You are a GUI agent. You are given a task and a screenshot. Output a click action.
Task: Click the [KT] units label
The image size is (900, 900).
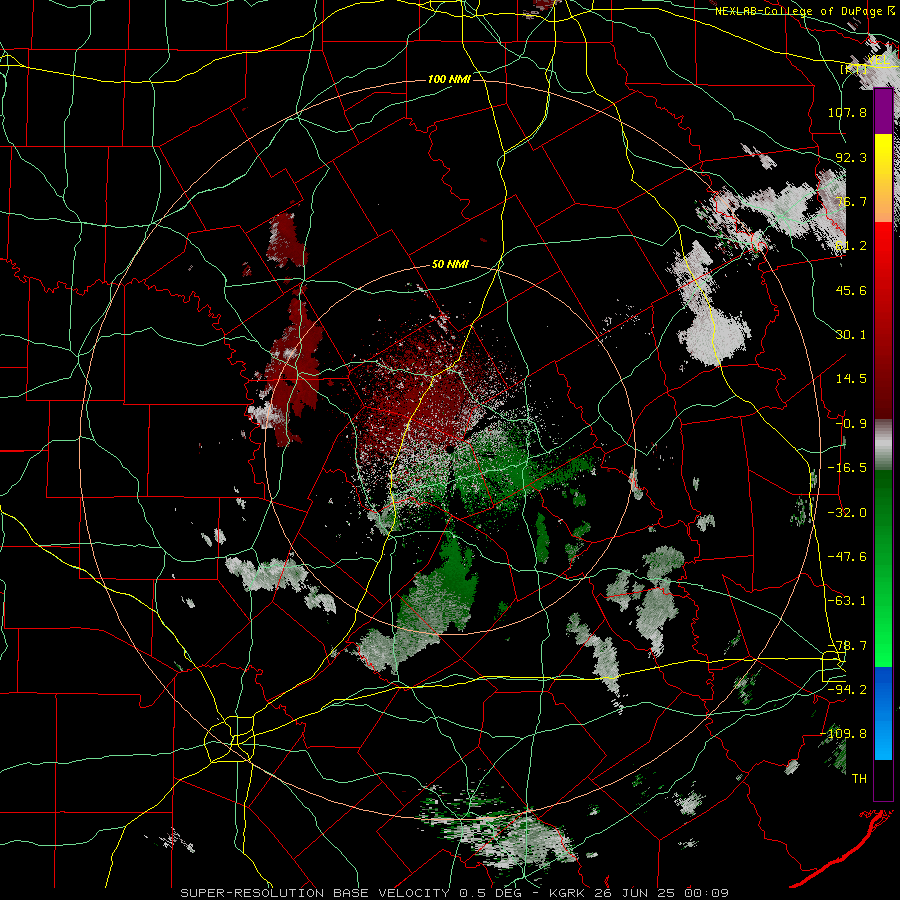coord(852,69)
